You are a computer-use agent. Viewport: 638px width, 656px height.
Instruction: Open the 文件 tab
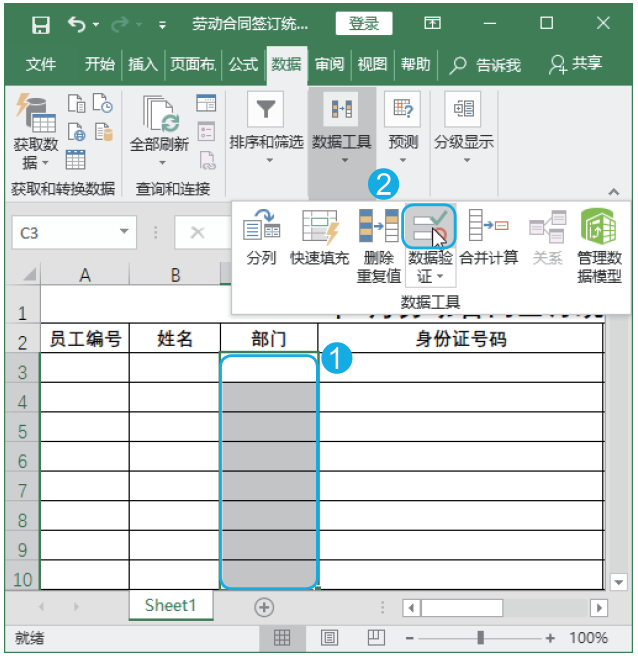41,64
